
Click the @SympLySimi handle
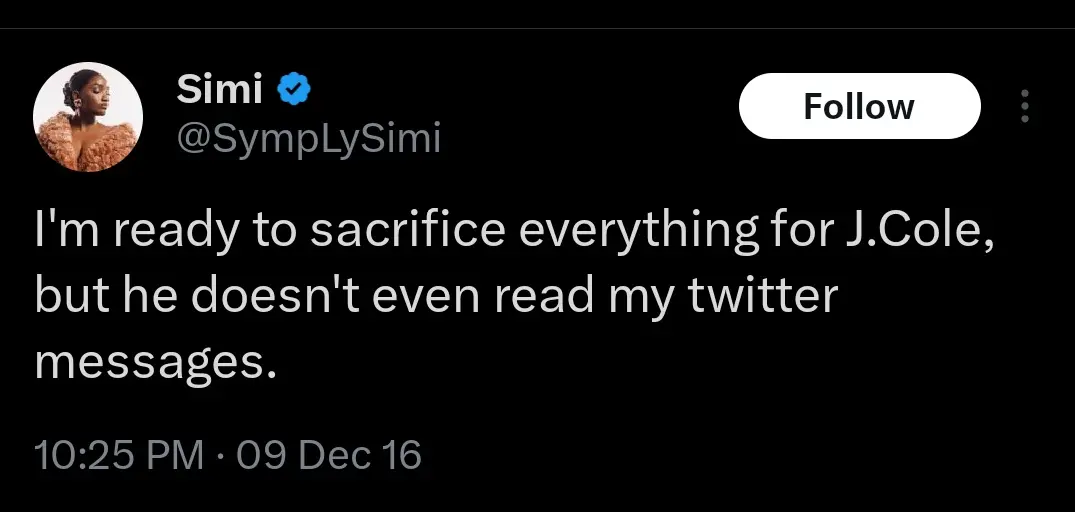pos(308,139)
